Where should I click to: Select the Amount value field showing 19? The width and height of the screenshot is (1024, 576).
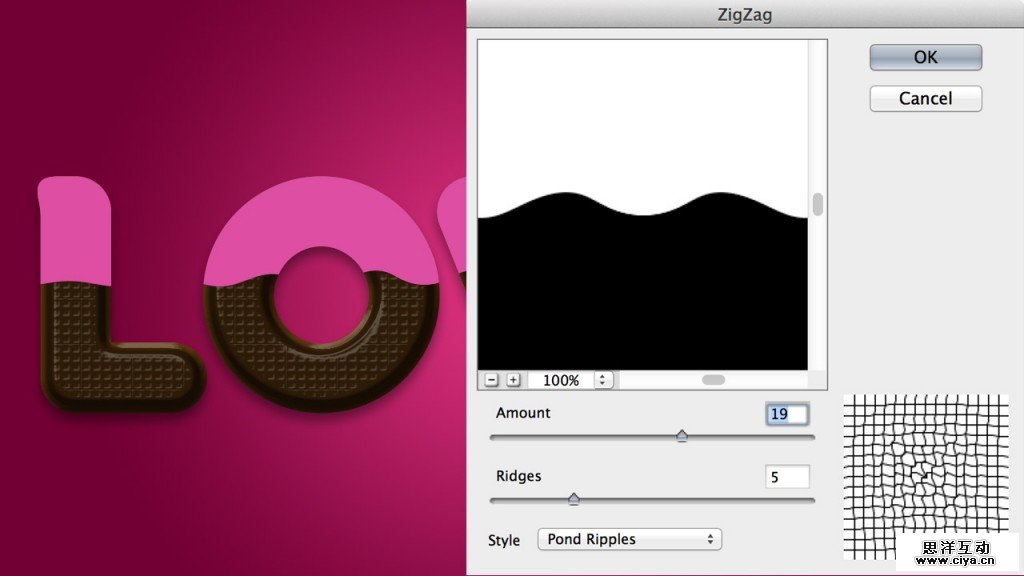pyautogui.click(x=786, y=414)
